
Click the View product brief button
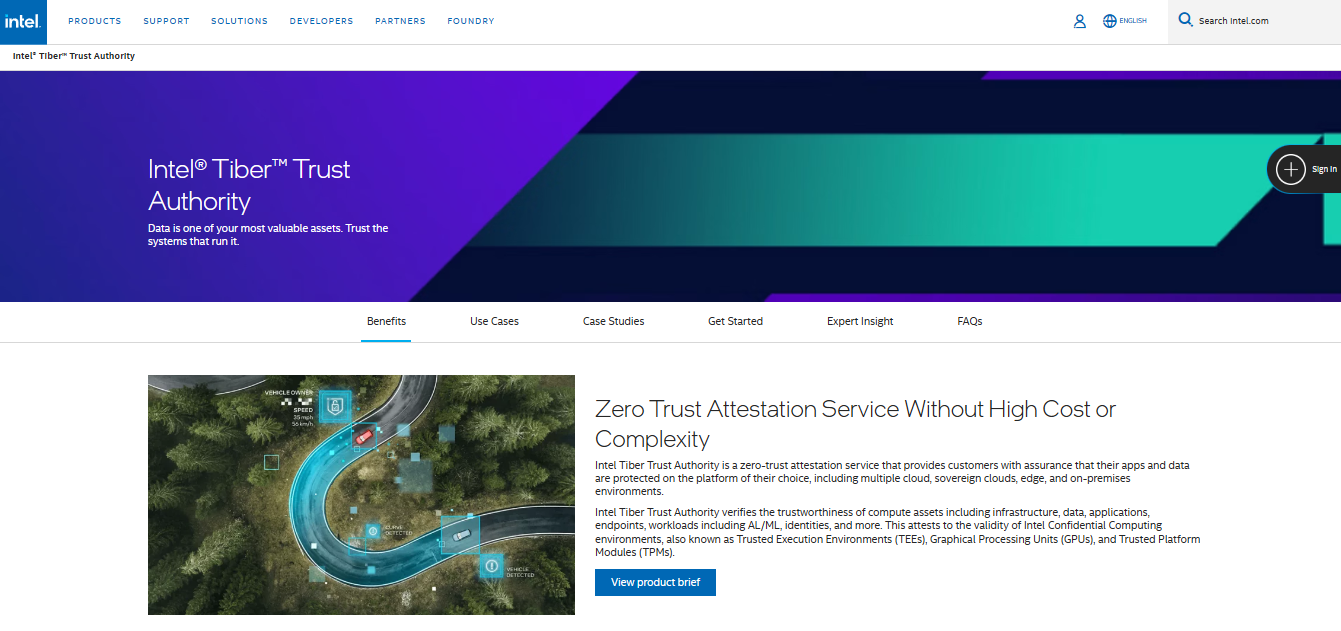click(655, 582)
